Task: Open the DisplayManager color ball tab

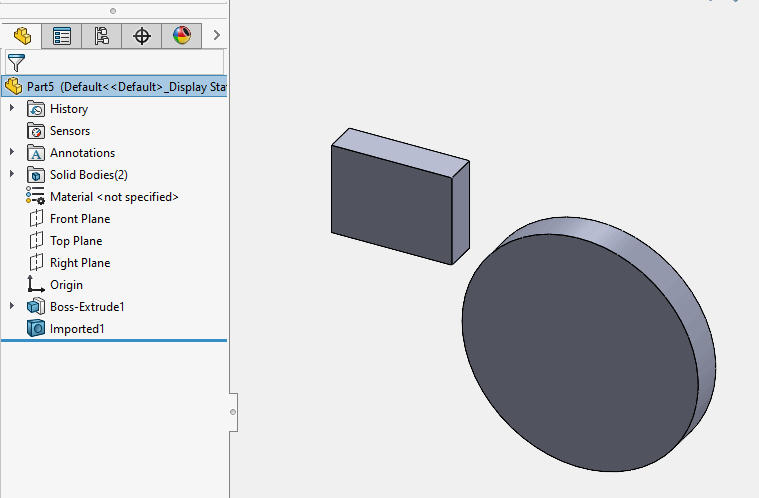Action: (x=182, y=36)
